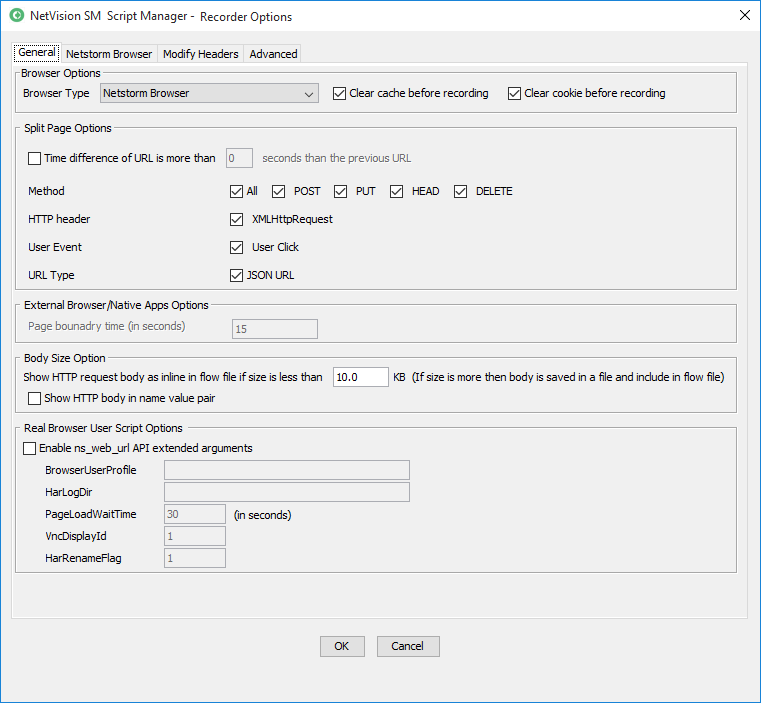Uncheck the User Click event option
The height and width of the screenshot is (703, 761).
click(236, 248)
